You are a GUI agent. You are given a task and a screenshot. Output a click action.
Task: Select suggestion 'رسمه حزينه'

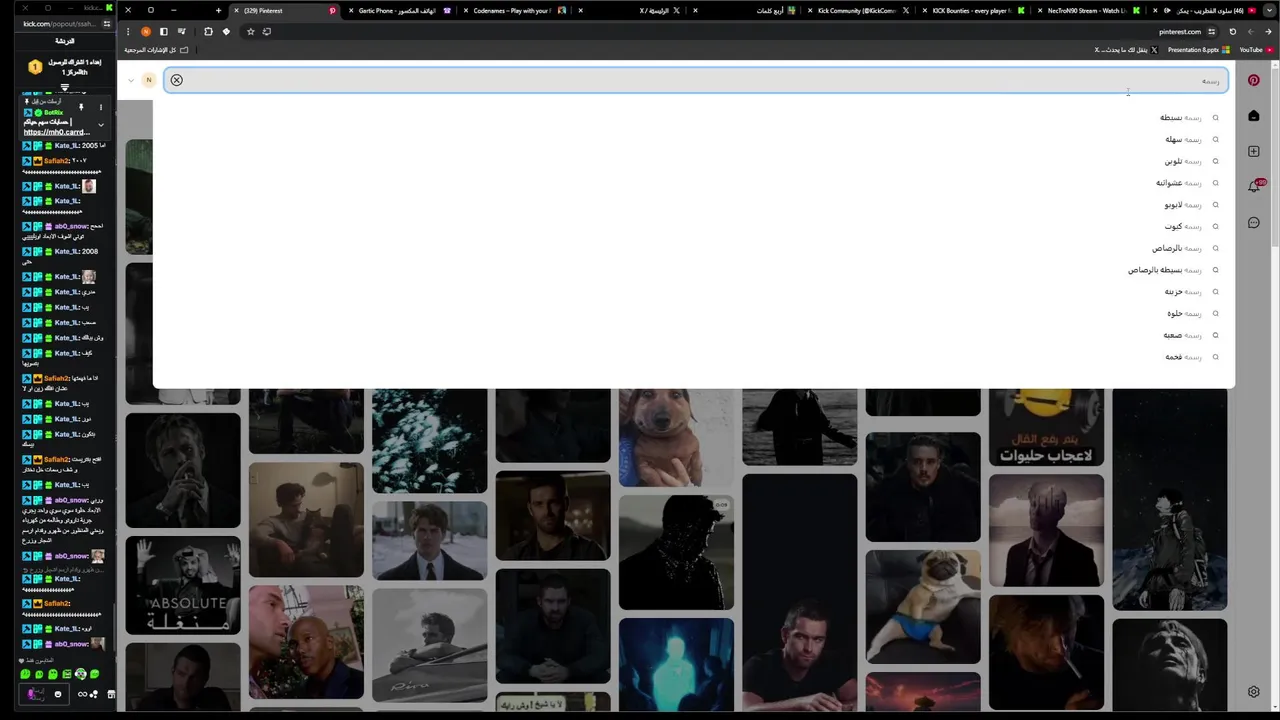pyautogui.click(x=1183, y=292)
